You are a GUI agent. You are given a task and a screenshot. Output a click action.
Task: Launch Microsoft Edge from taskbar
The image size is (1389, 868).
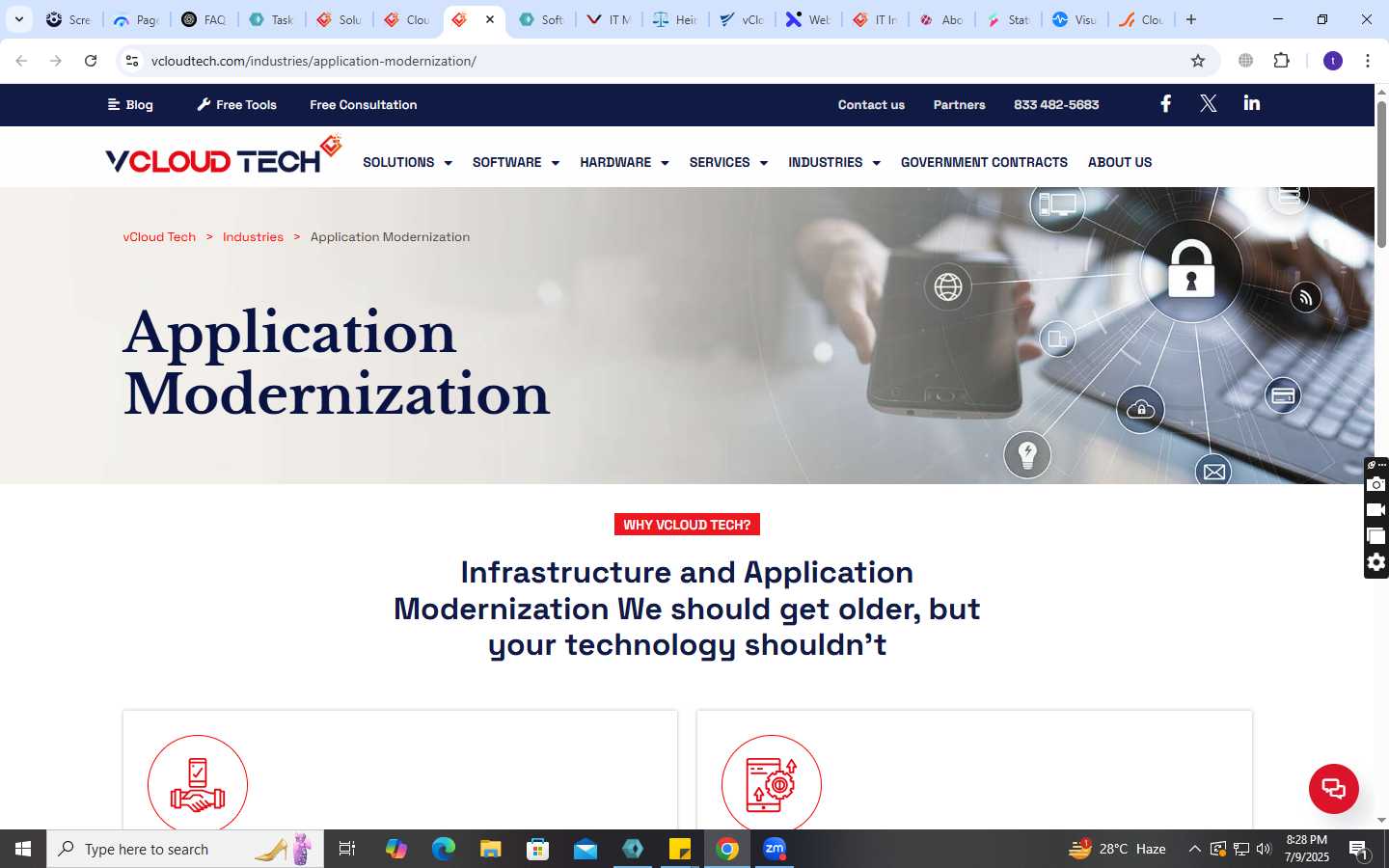(443, 849)
